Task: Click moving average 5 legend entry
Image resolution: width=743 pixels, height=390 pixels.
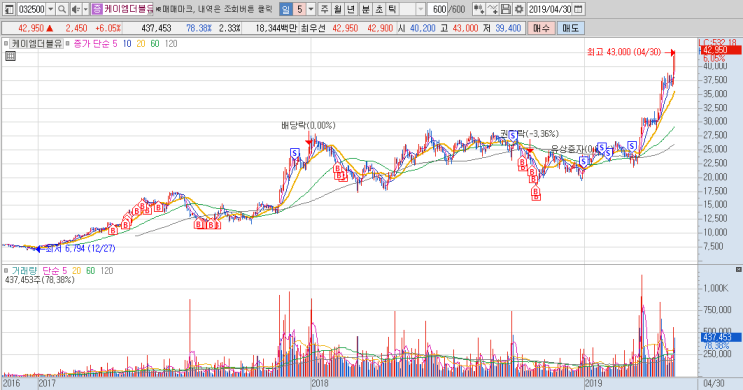Action: (x=115, y=44)
